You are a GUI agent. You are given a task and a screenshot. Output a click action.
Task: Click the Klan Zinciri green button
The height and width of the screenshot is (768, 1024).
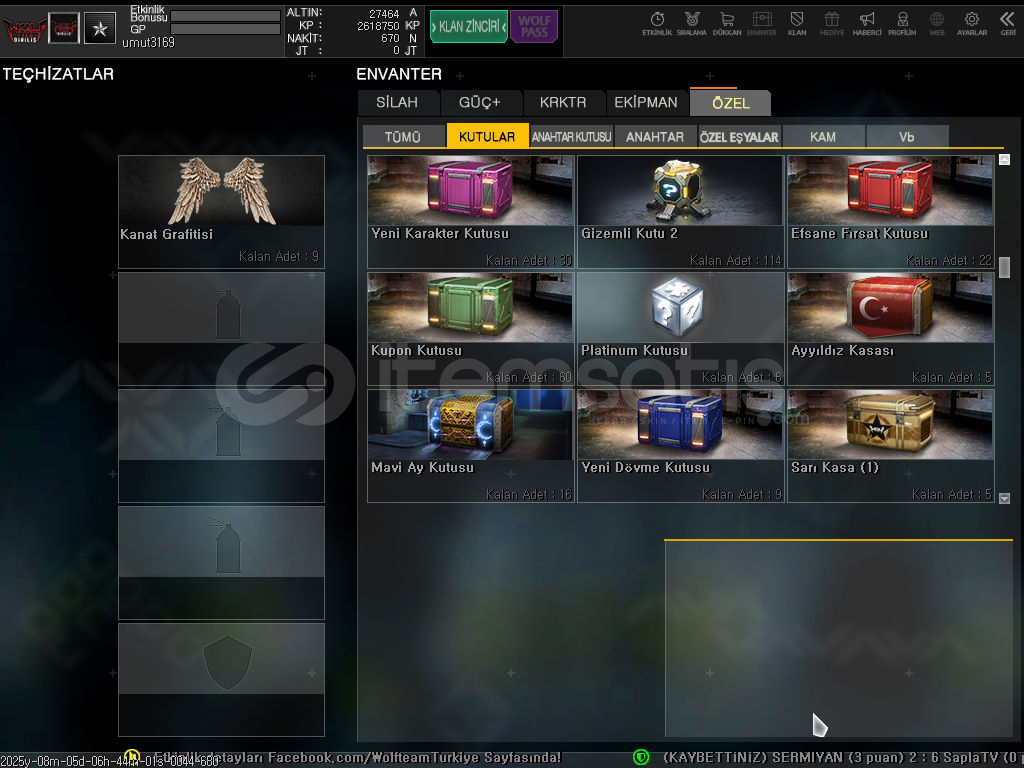pos(468,27)
